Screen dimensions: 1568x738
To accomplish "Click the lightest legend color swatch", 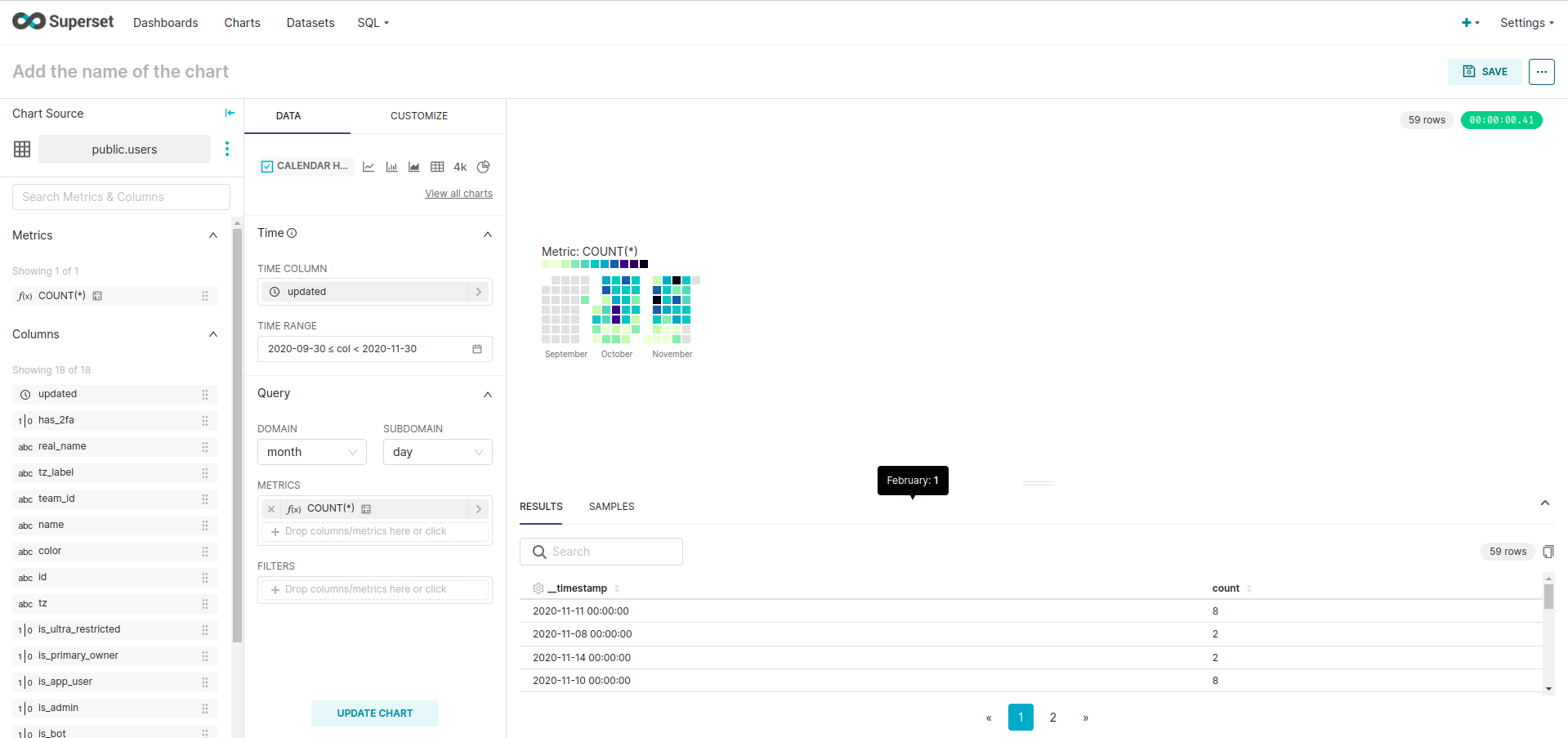I will (546, 264).
